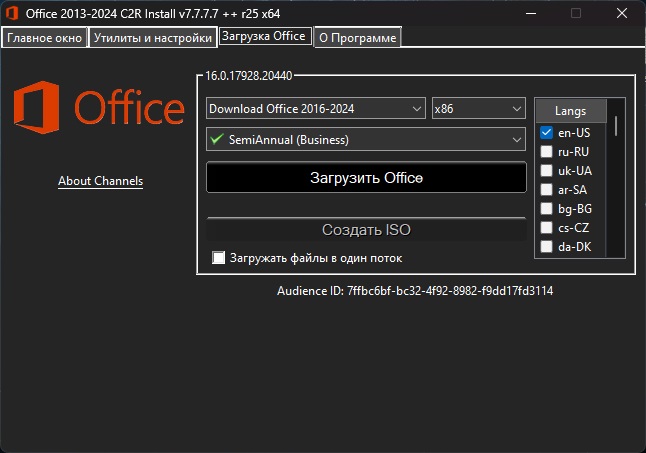The height and width of the screenshot is (453, 646).
Task: Click the Office app icon in title bar
Action: point(12,14)
